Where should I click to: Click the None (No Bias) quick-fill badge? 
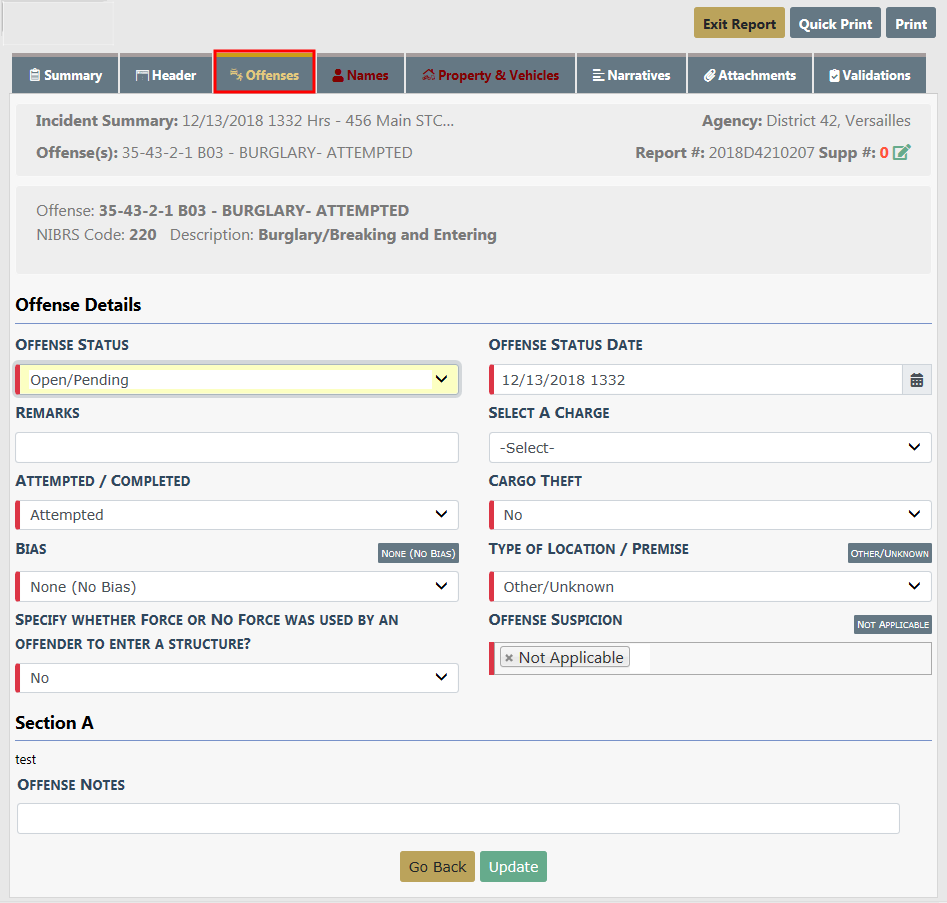(418, 553)
